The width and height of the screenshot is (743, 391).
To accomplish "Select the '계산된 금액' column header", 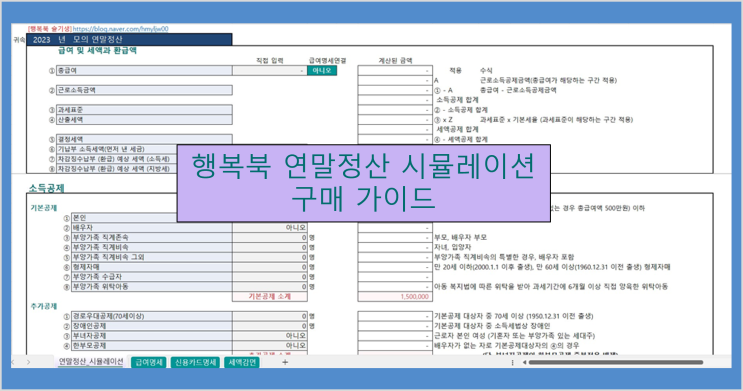I will pyautogui.click(x=395, y=61).
